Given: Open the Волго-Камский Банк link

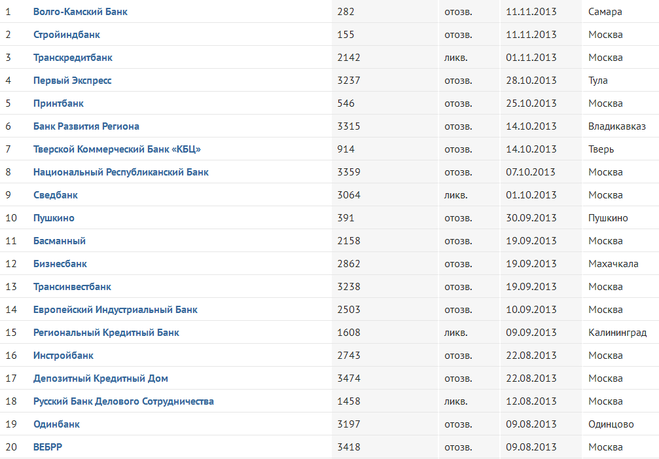Looking at the screenshot, I should tap(80, 12).
